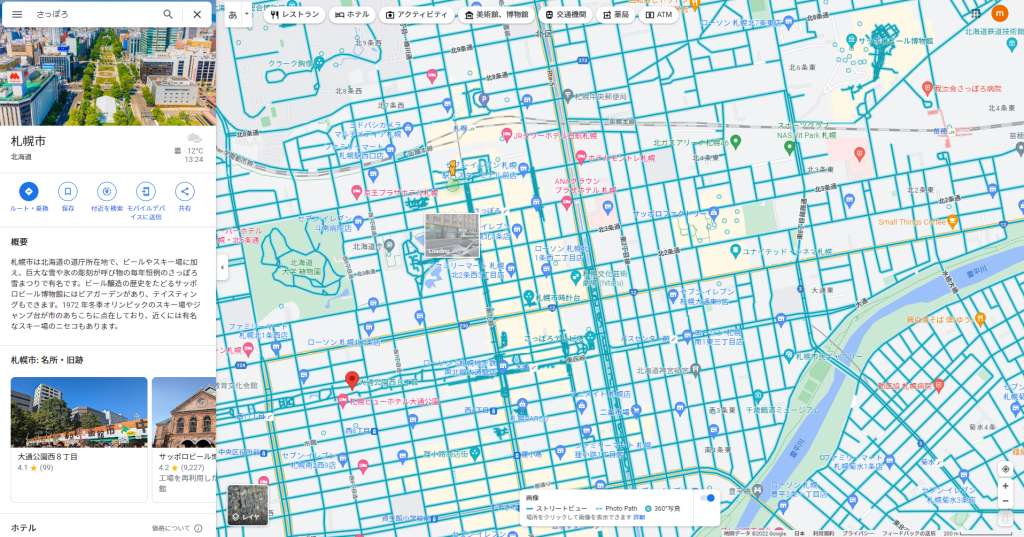Open the あ input method dropdown arrow
Image resolution: width=1024 pixels, height=537 pixels.
click(247, 14)
